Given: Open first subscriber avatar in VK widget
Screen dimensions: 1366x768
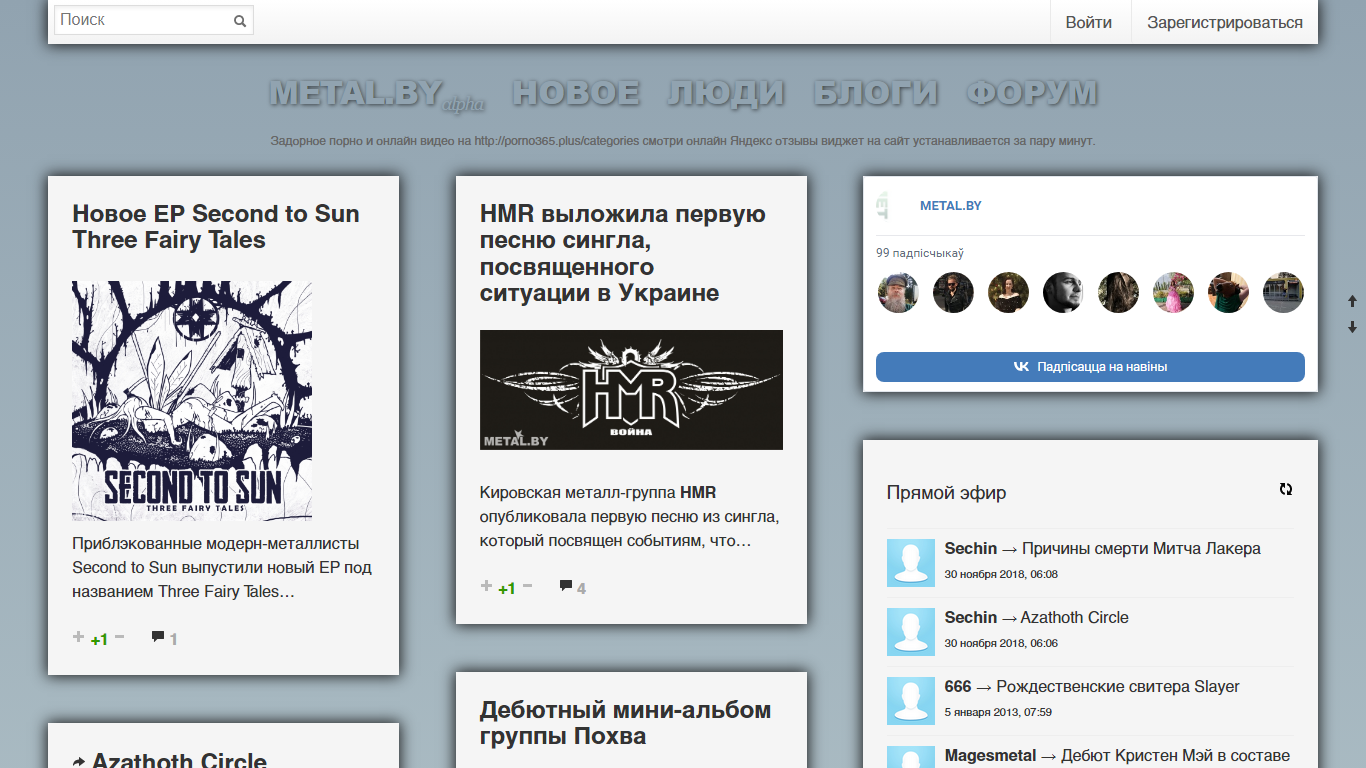Looking at the screenshot, I should point(898,293).
